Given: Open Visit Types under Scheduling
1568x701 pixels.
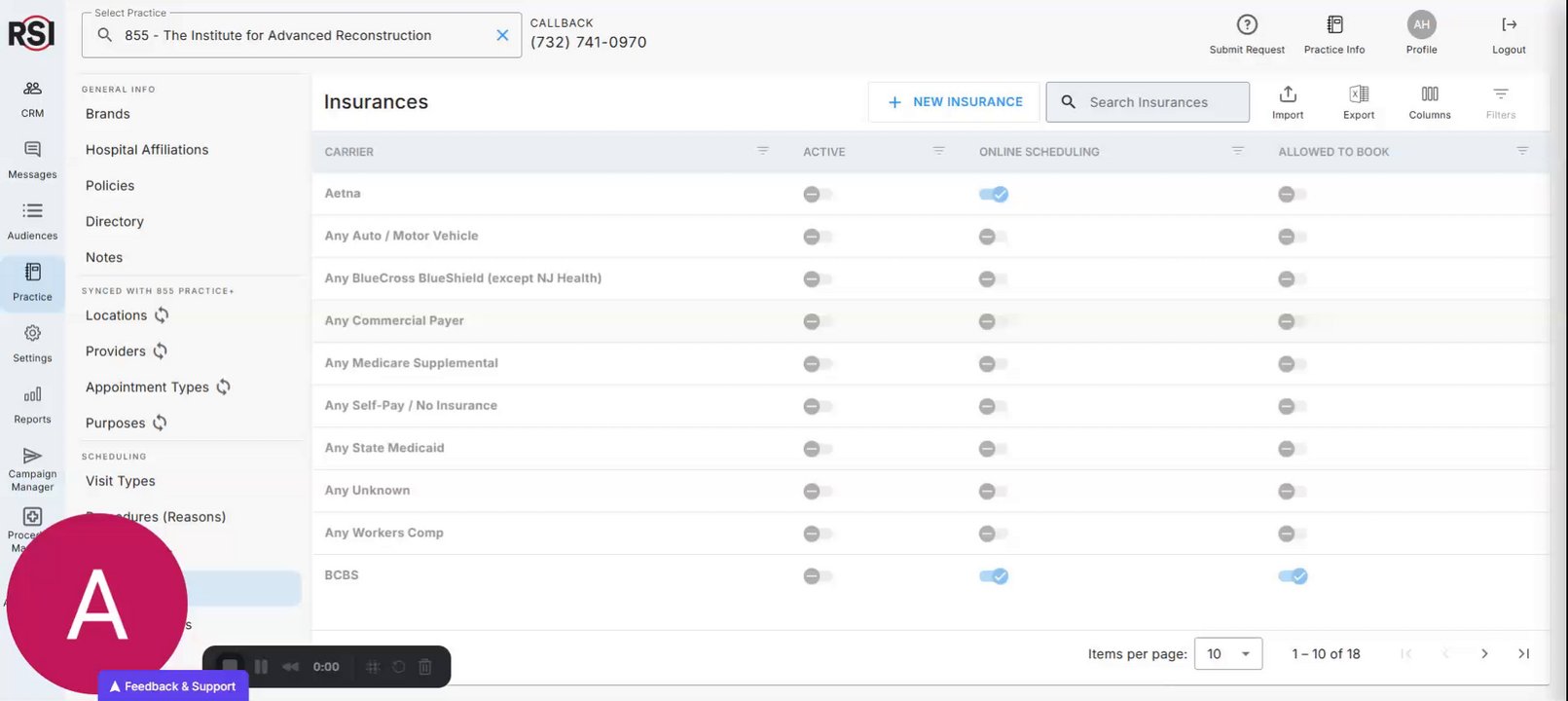Looking at the screenshot, I should coord(121,481).
